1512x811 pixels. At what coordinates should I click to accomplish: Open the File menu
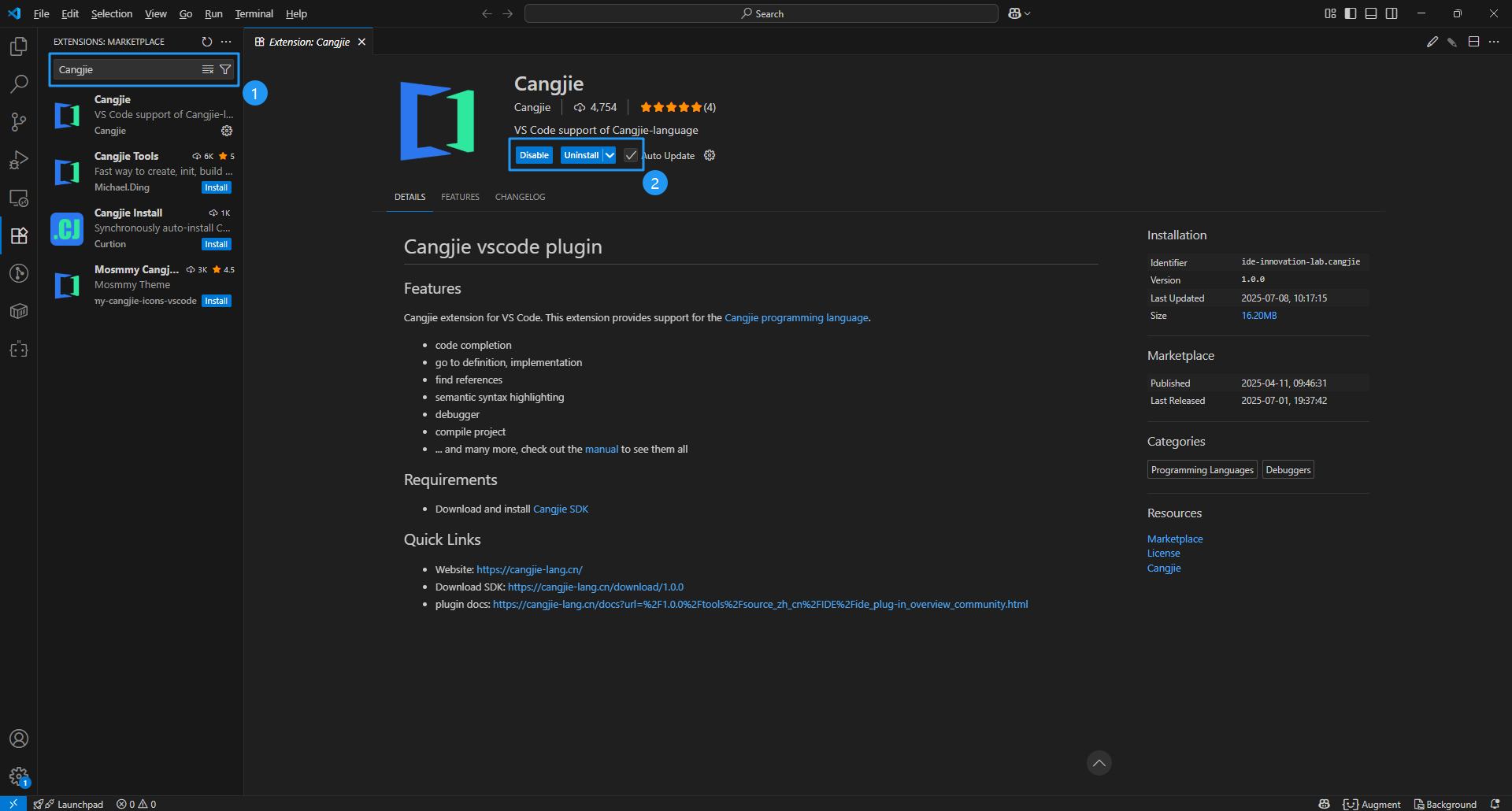click(42, 13)
